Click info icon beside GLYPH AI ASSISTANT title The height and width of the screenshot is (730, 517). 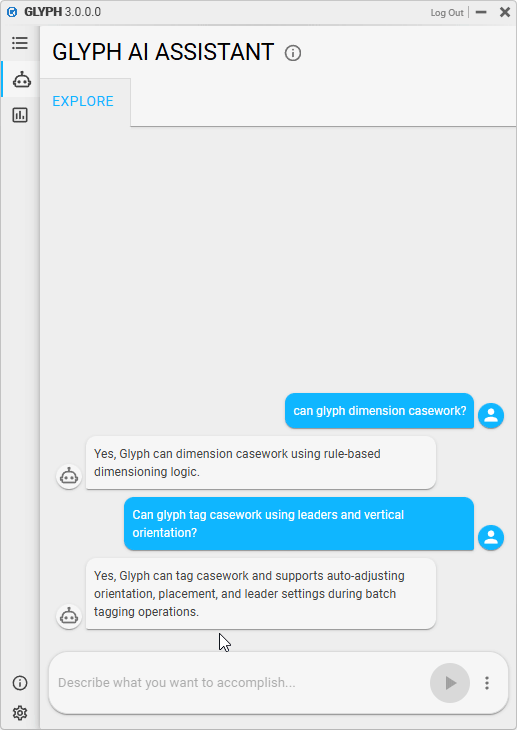pyautogui.click(x=293, y=53)
